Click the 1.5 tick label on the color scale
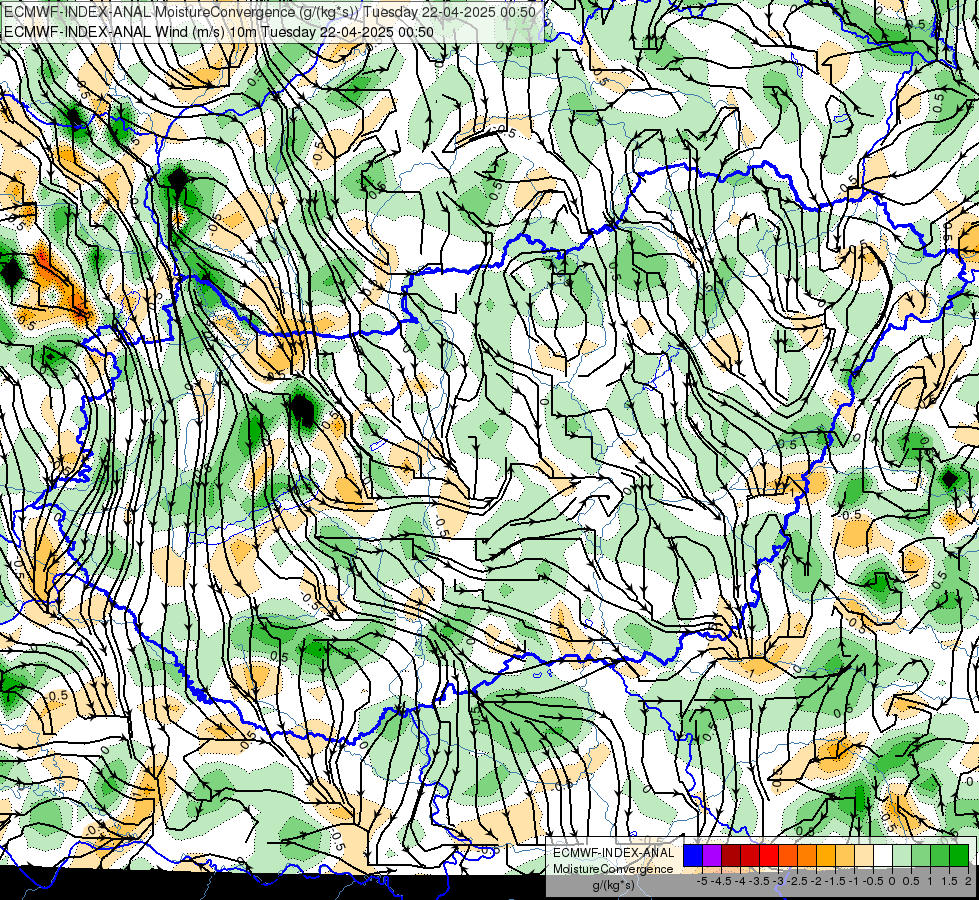The width and height of the screenshot is (979, 900). click(x=950, y=881)
